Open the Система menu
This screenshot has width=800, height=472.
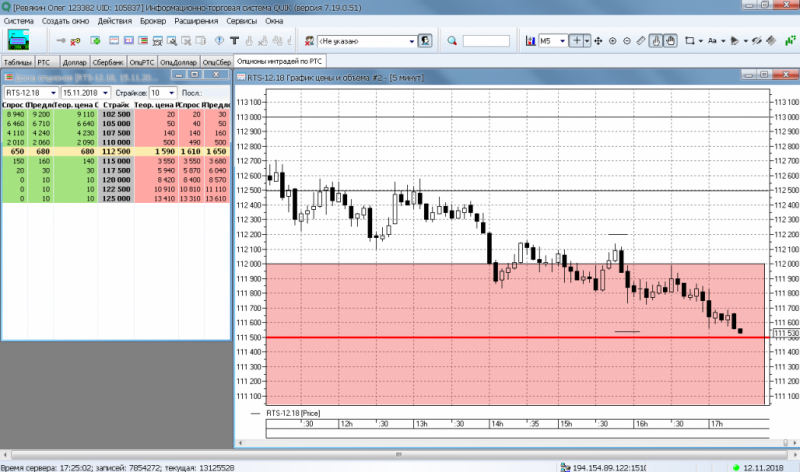[18, 21]
